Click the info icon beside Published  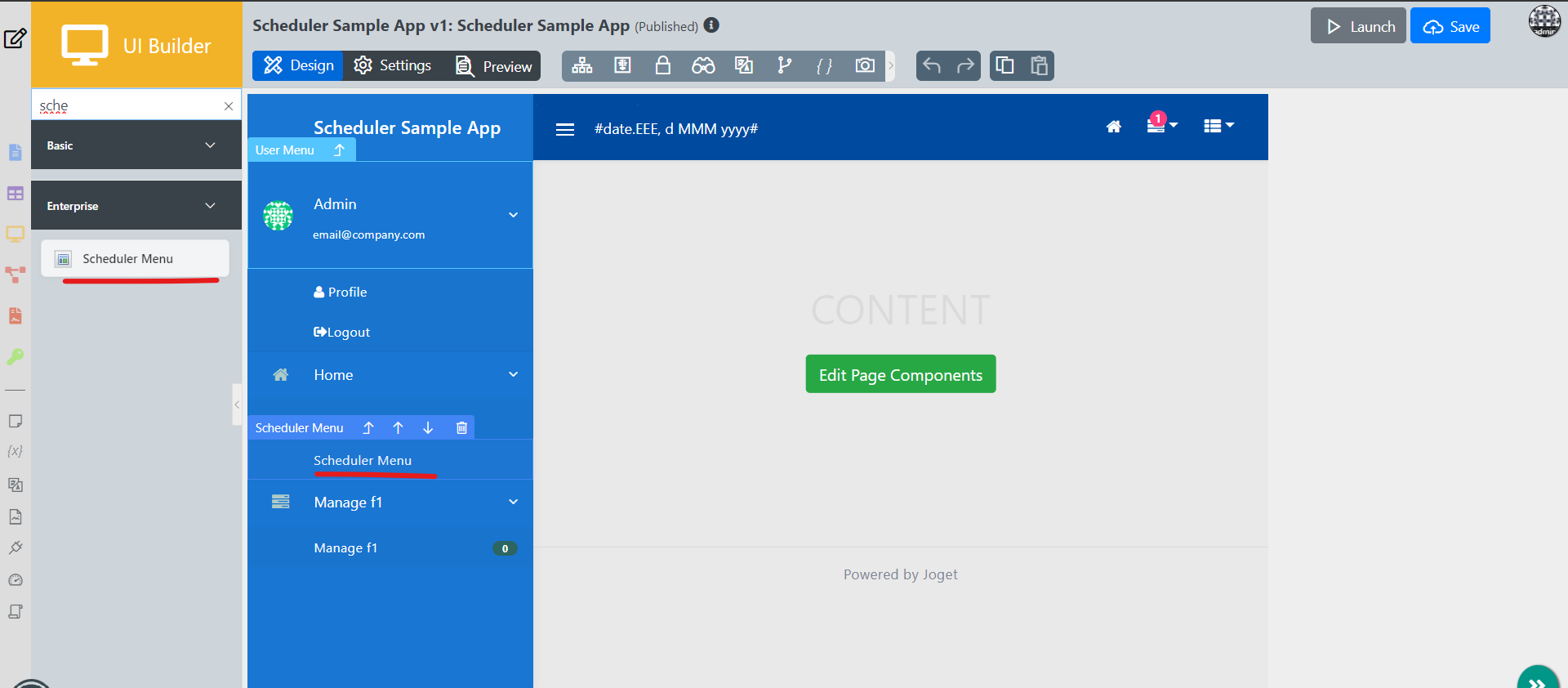point(711,25)
